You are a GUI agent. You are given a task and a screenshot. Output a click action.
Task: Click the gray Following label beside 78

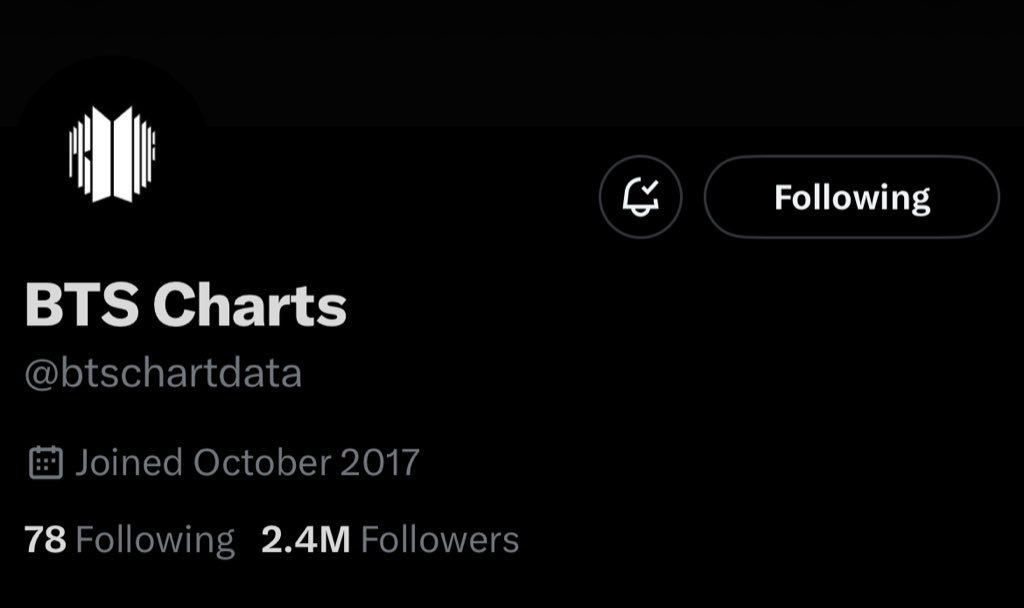[155, 541]
